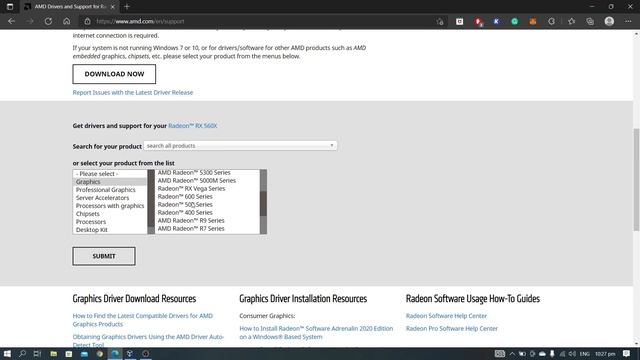This screenshot has width=640, height=360.
Task: Open the Radeon RX 560X link
Action: tap(193, 126)
